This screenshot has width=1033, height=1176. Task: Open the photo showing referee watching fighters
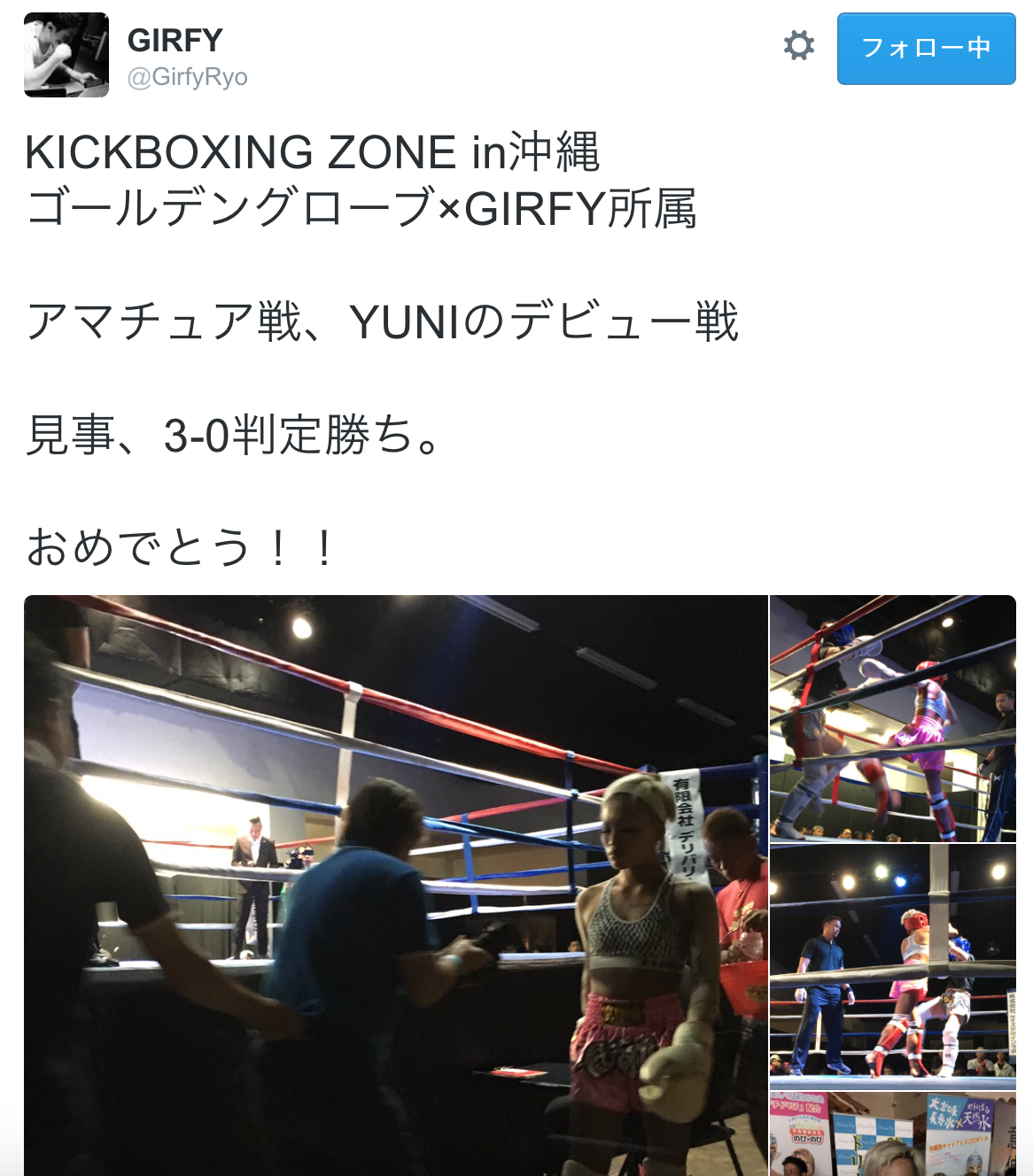pyautogui.click(x=893, y=967)
